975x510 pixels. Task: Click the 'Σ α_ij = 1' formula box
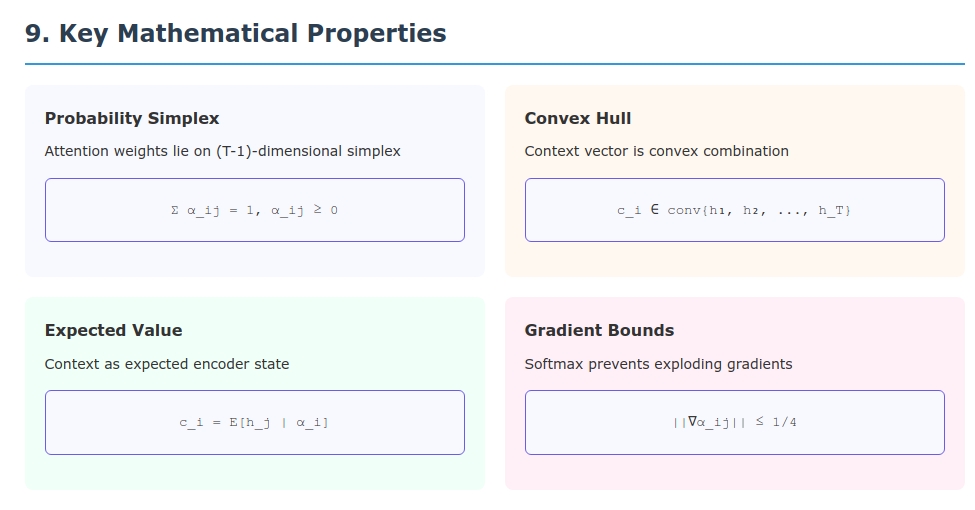click(x=255, y=210)
